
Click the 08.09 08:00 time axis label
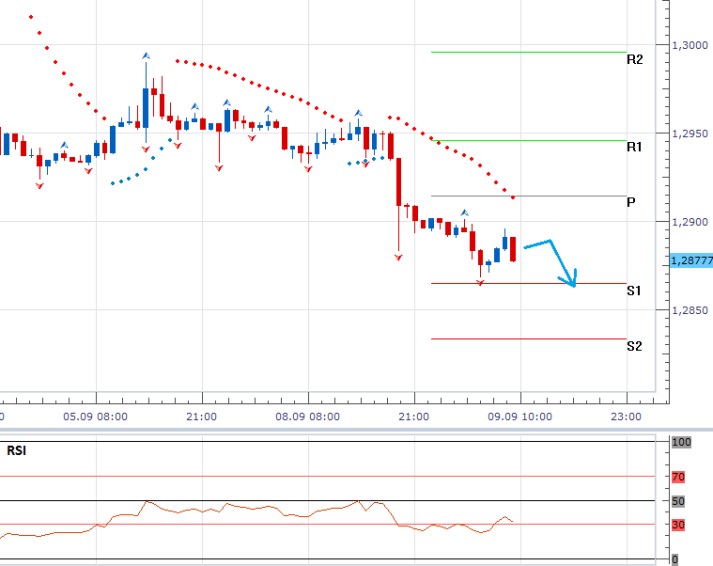click(x=307, y=416)
